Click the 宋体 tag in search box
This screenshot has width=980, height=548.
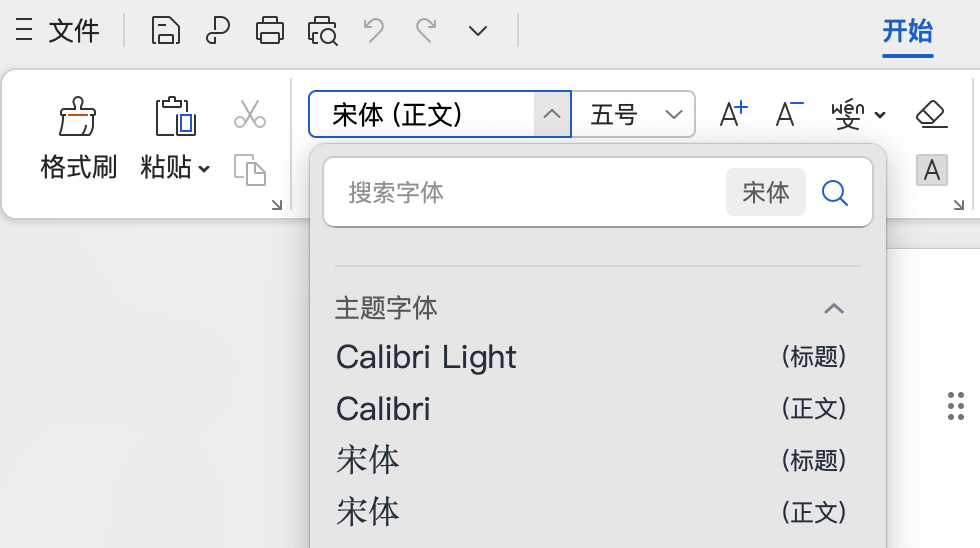765,192
